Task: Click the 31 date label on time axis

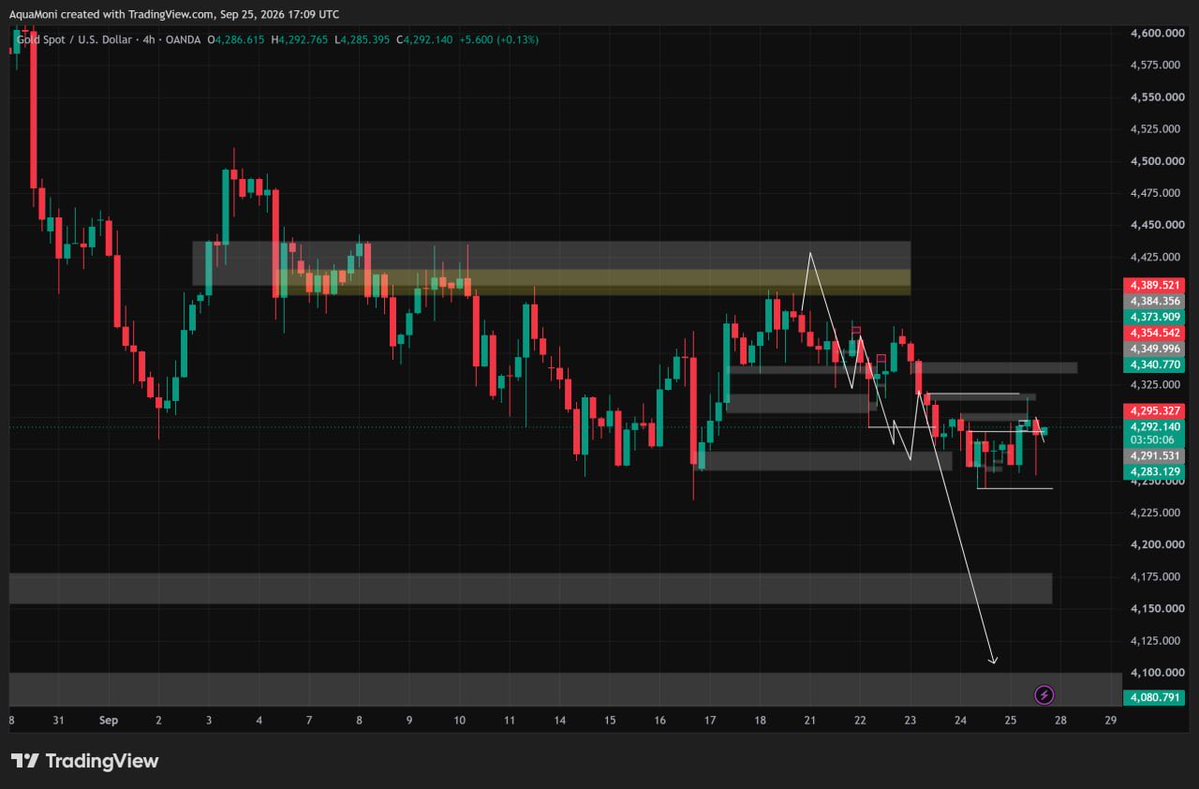Action: pos(59,720)
